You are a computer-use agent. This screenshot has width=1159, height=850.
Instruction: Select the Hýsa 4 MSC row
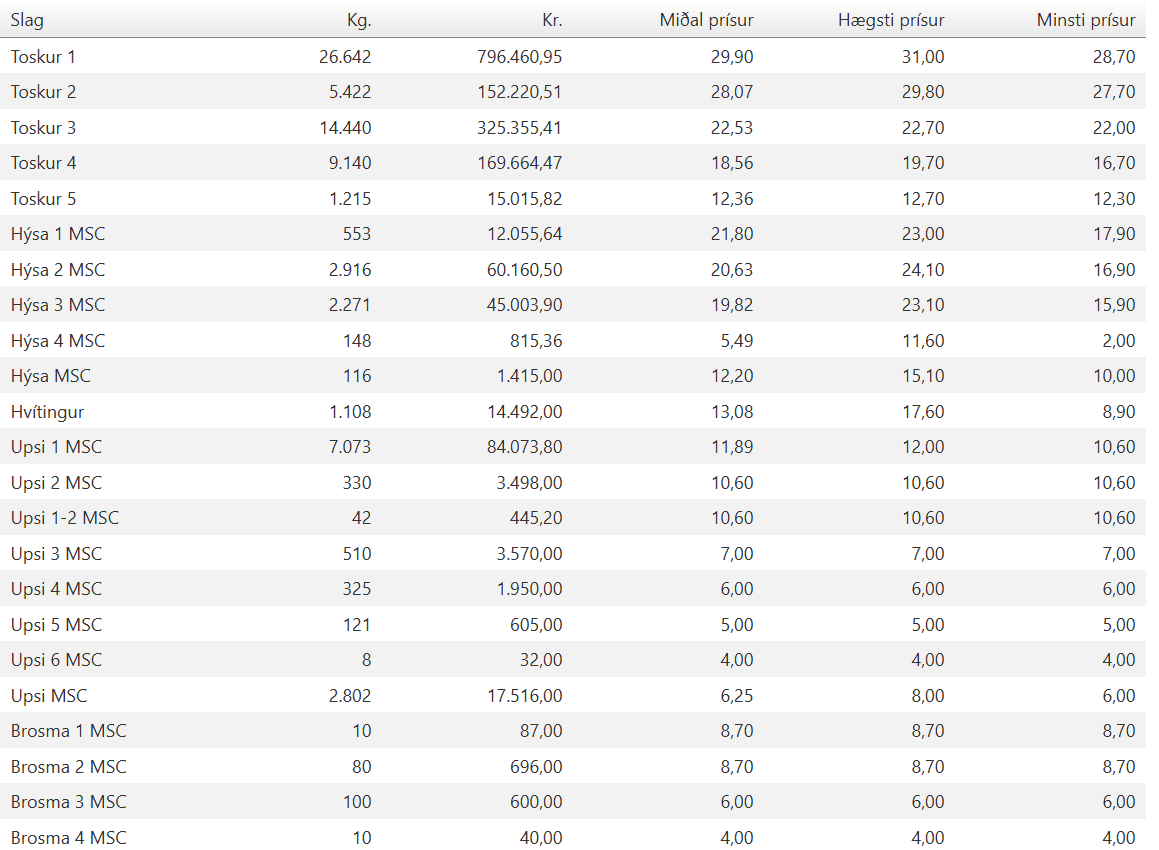pyautogui.click(x=573, y=341)
